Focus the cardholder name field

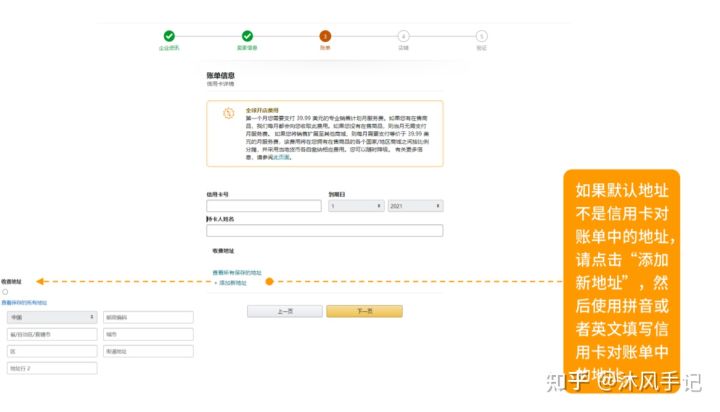pyautogui.click(x=325, y=231)
